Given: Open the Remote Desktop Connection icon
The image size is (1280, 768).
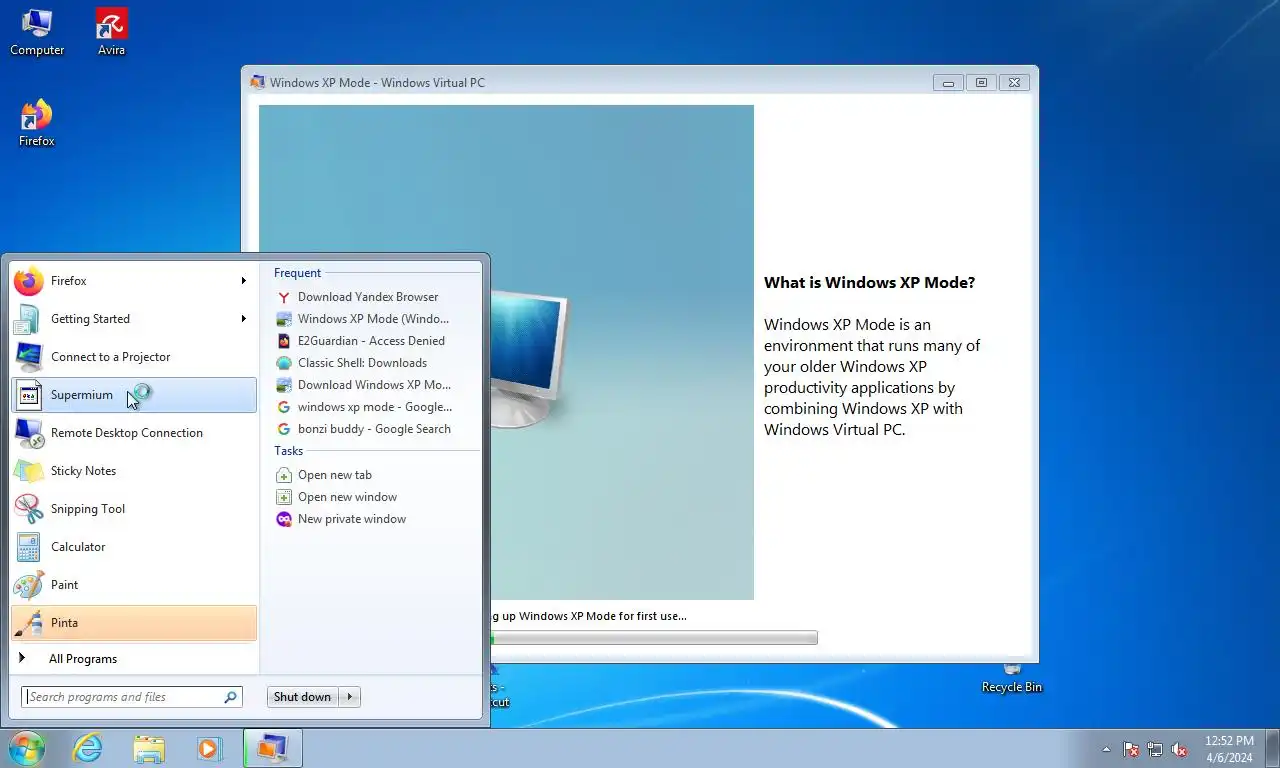Looking at the screenshot, I should point(28,433).
